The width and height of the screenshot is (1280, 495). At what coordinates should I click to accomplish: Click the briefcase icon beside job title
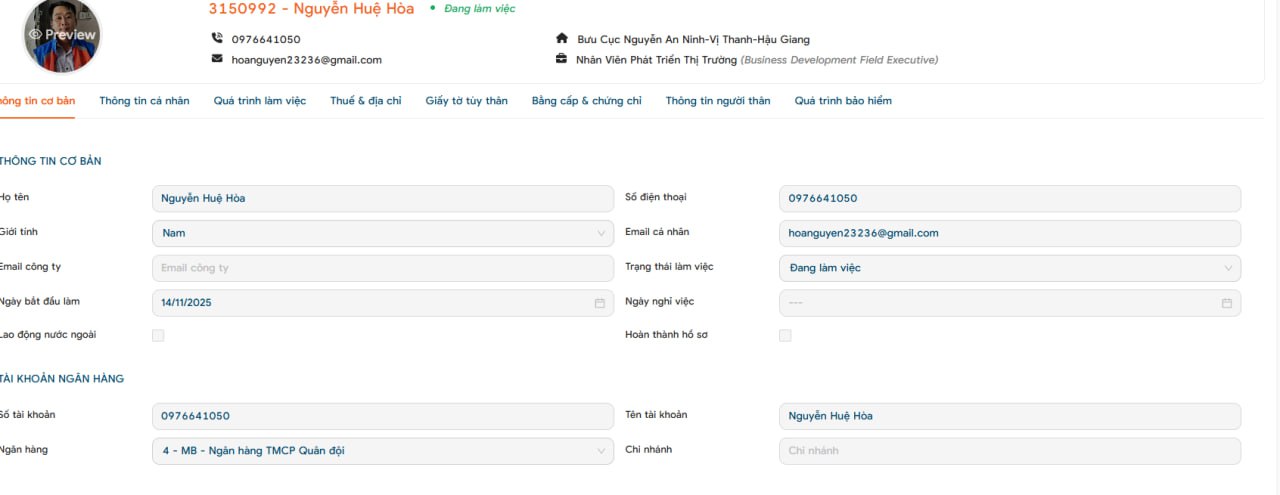pos(561,59)
